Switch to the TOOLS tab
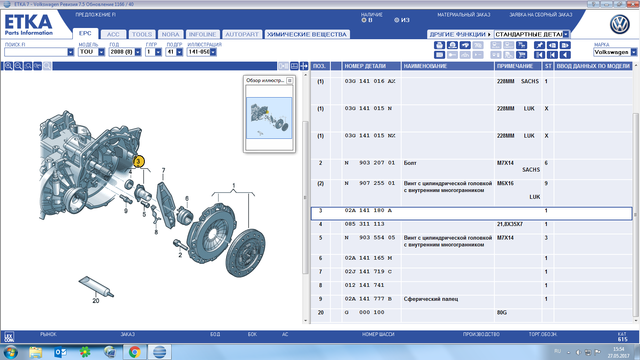Image resolution: width=640 pixels, height=360 pixels. (x=142, y=35)
